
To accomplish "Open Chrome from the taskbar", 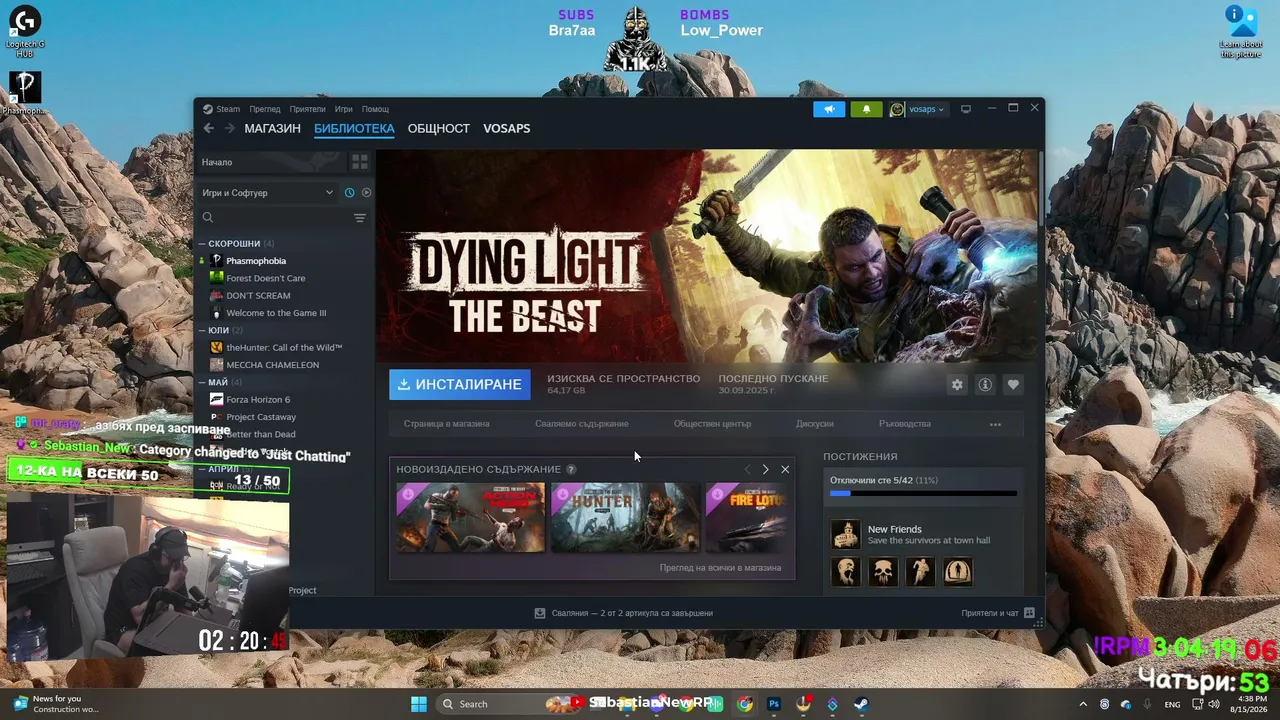I will pos(745,704).
